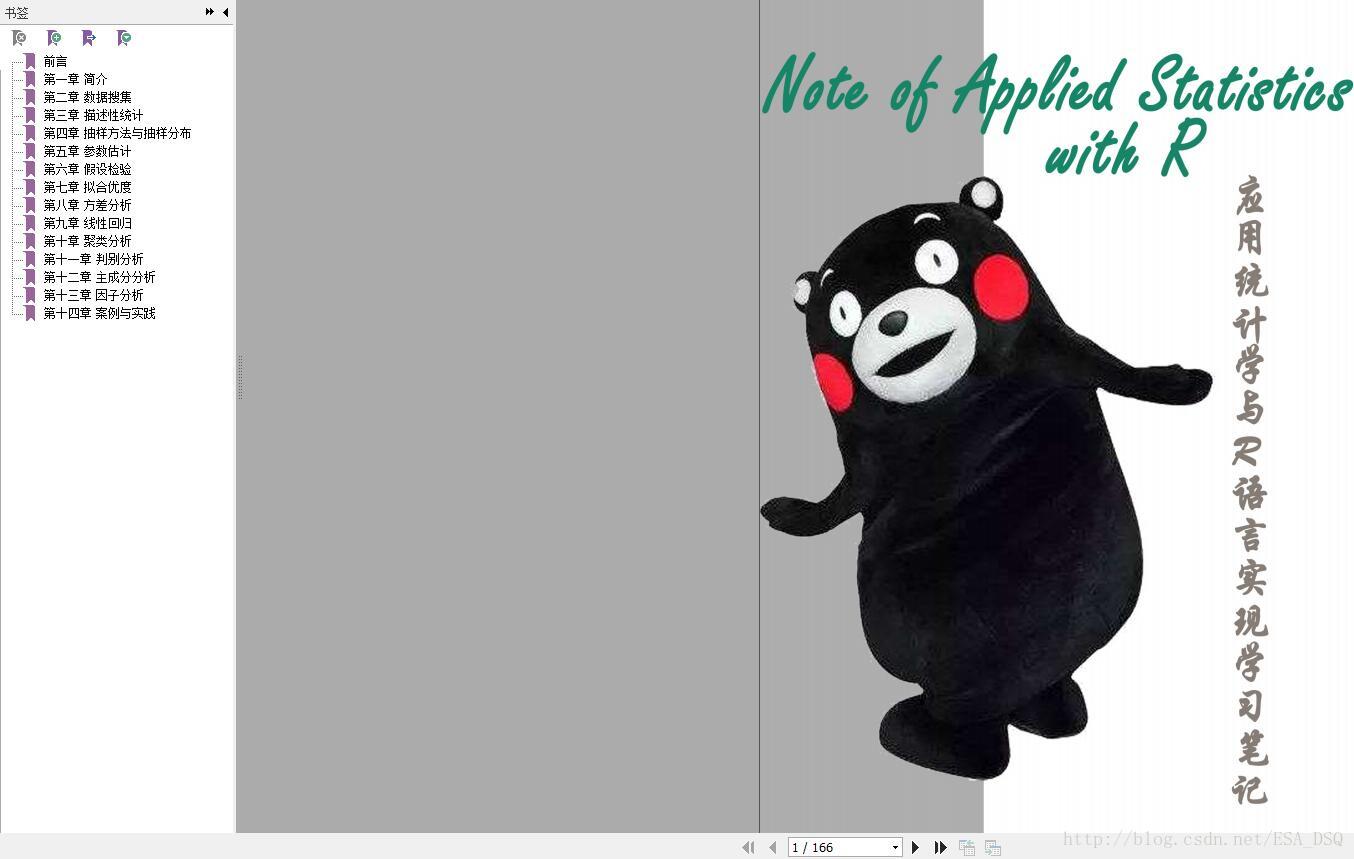Jump to 第十三章 因子分析
Image resolution: width=1354 pixels, height=859 pixels.
(93, 295)
